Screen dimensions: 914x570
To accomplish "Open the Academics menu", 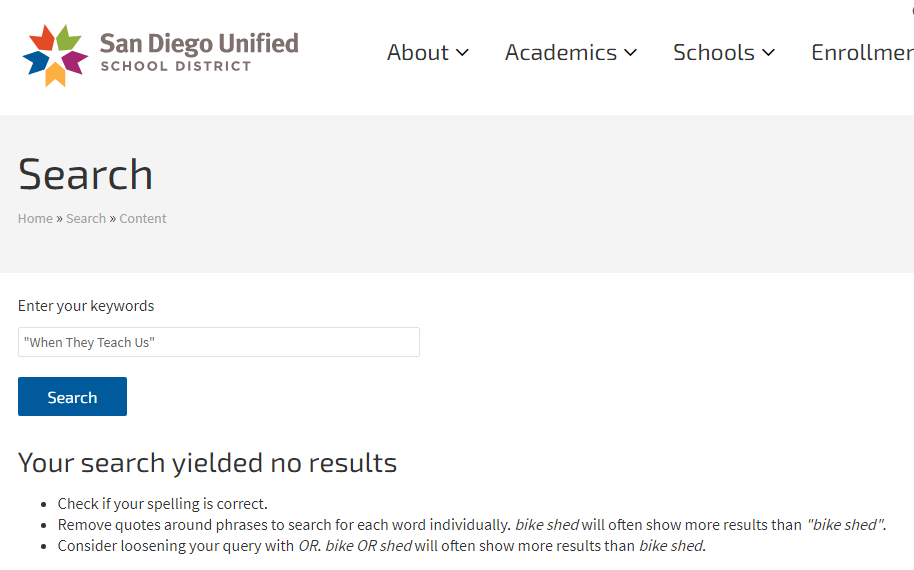I will 561,52.
